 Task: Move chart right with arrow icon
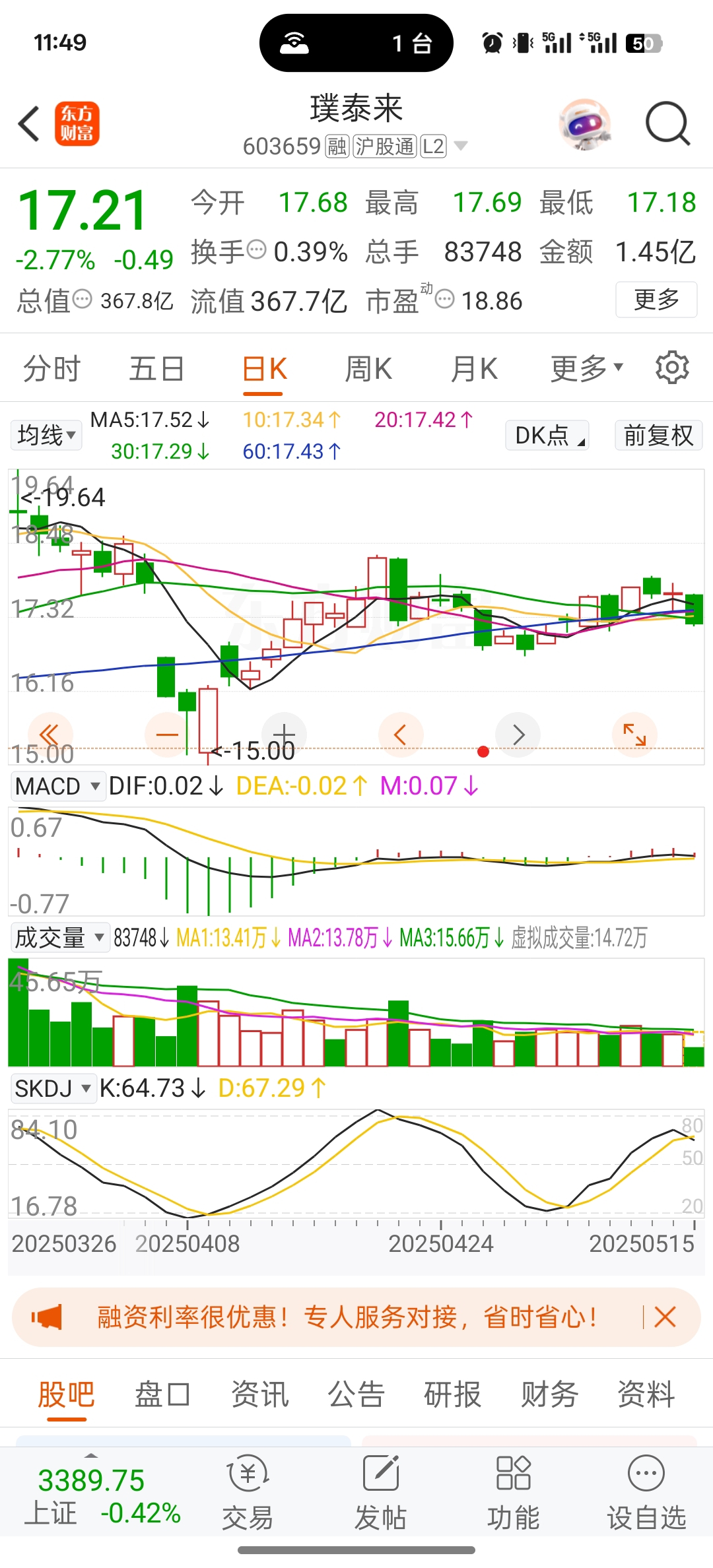pyautogui.click(x=518, y=735)
